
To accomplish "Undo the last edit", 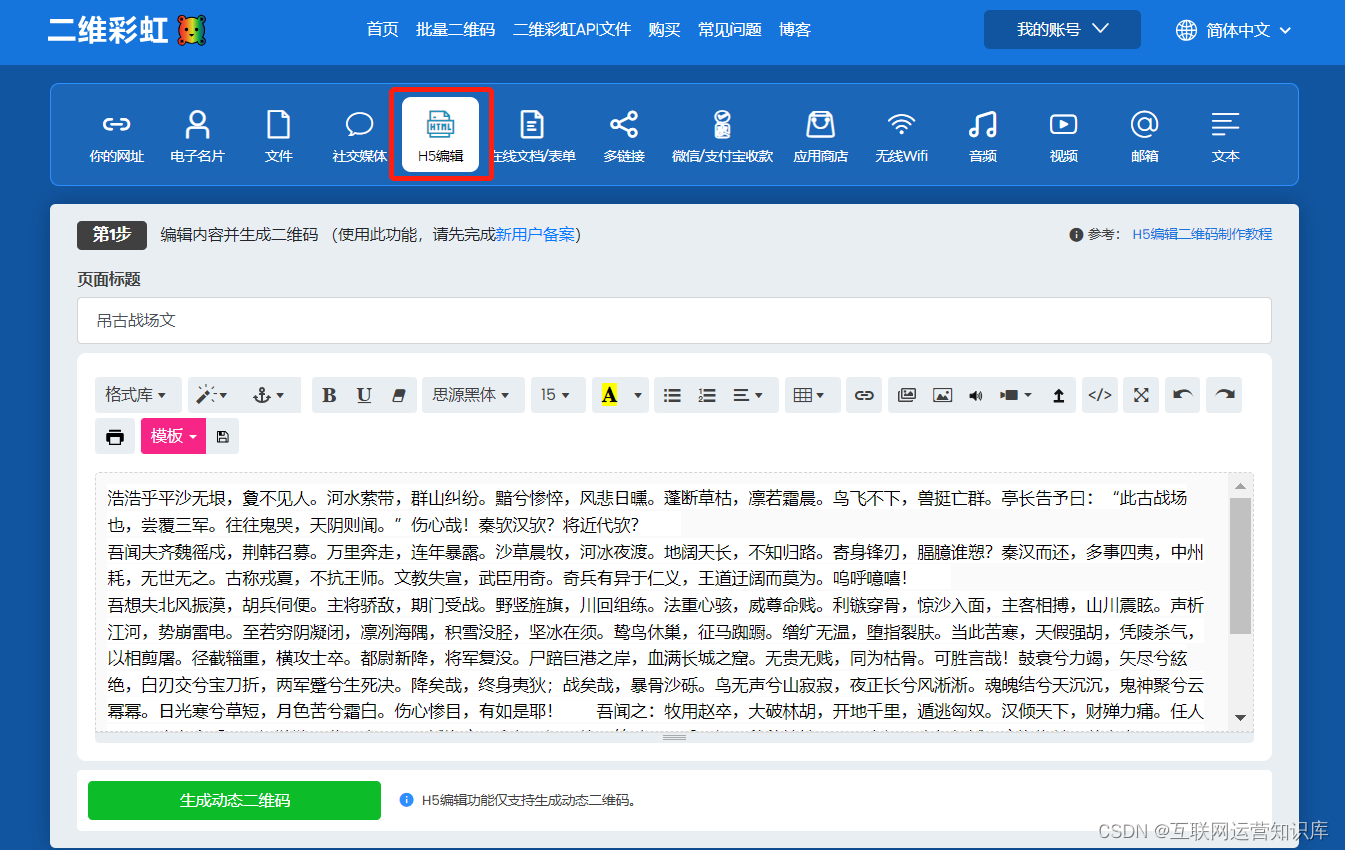I will coord(1183,395).
